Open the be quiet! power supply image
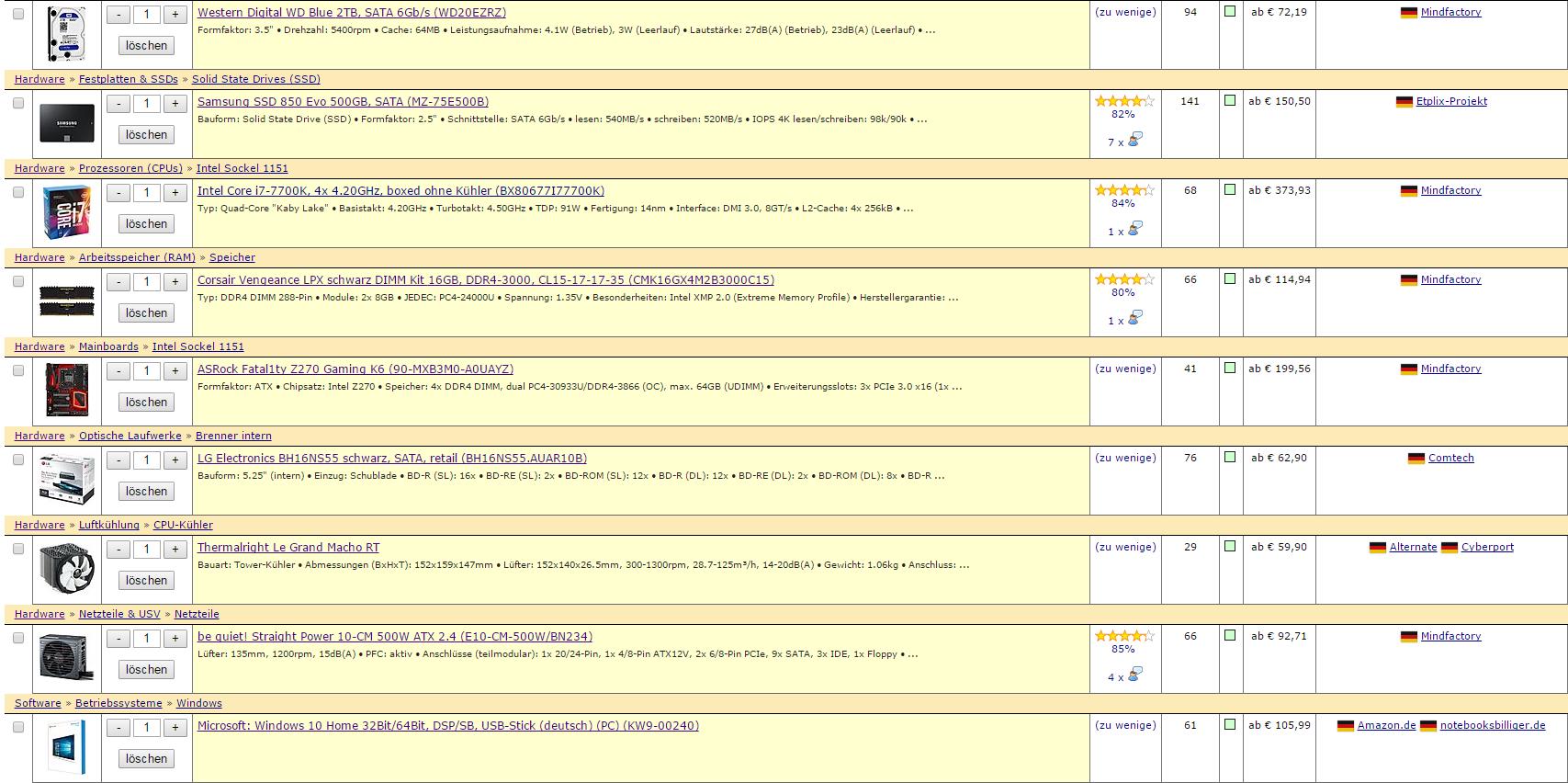 point(67,657)
